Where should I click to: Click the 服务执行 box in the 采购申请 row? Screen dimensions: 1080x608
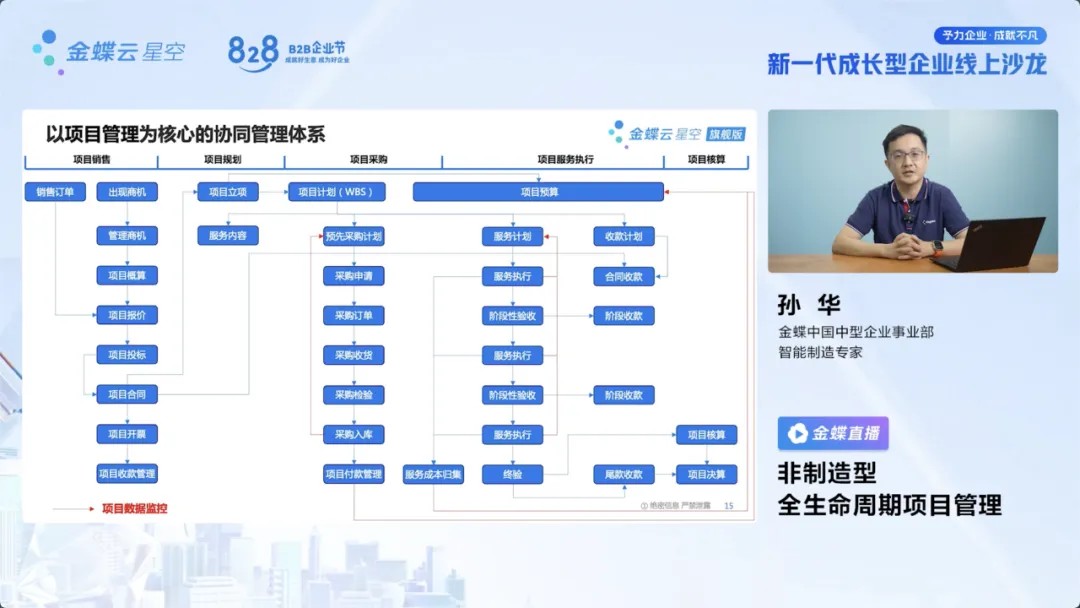tap(512, 276)
